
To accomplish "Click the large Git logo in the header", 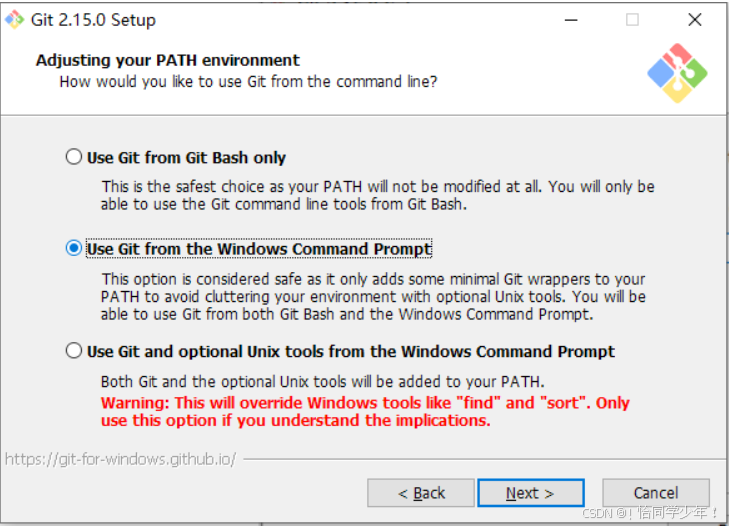I will tap(677, 73).
